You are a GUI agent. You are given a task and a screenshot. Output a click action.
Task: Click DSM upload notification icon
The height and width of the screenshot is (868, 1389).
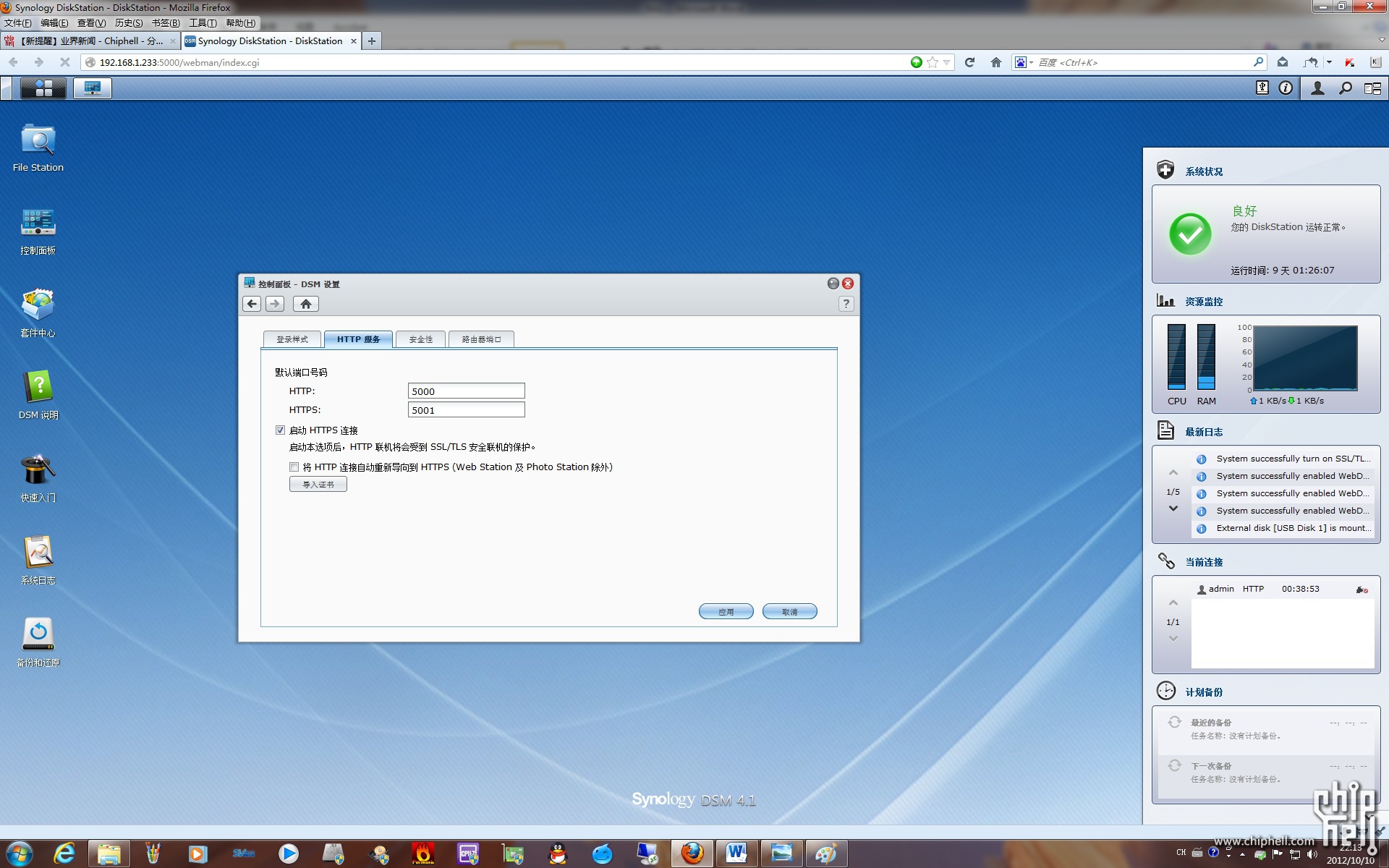tap(1262, 88)
